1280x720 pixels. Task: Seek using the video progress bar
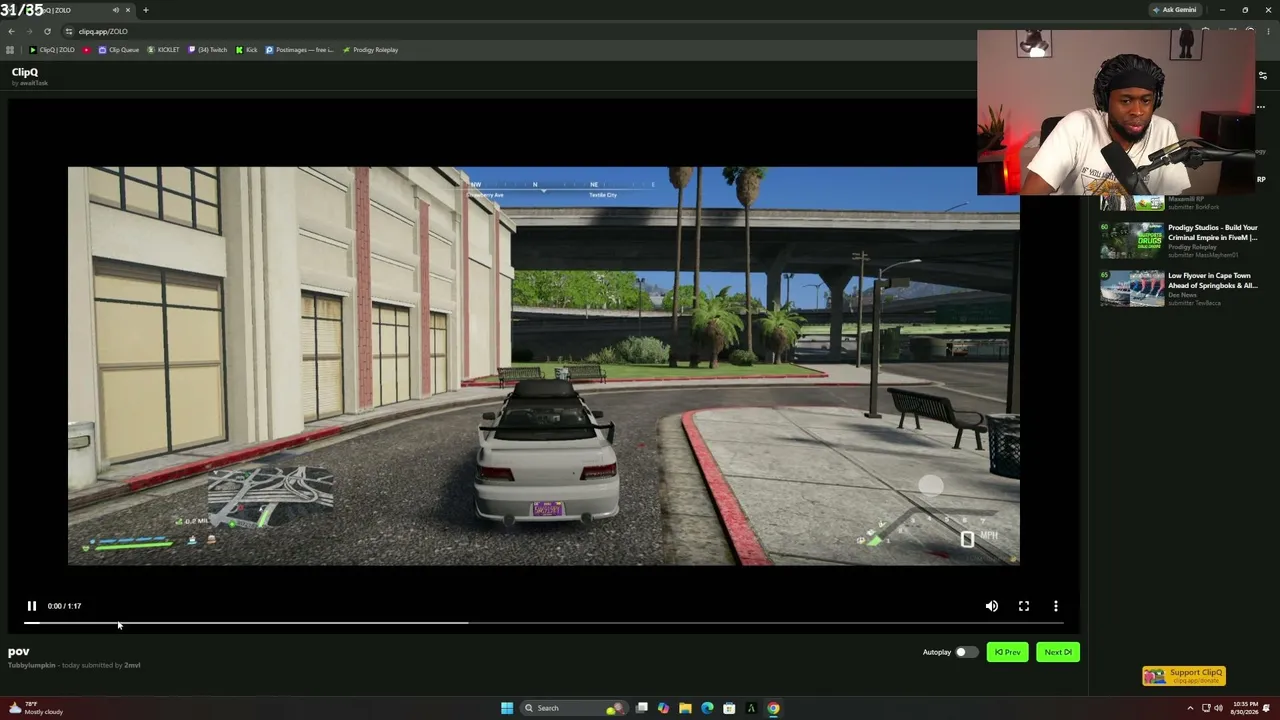[544, 623]
